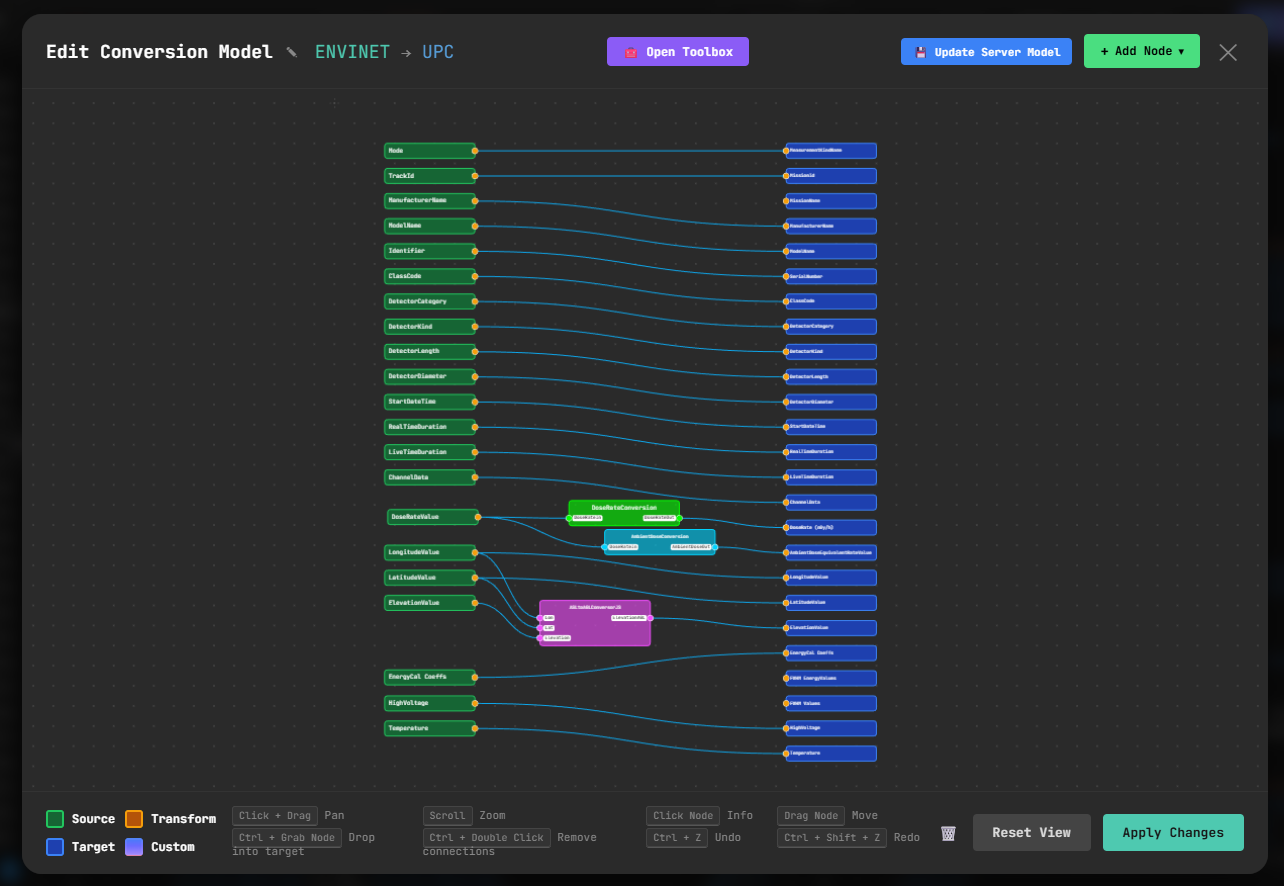The height and width of the screenshot is (886, 1284).
Task: Click the input port of the MissionName target node
Action: (x=786, y=201)
